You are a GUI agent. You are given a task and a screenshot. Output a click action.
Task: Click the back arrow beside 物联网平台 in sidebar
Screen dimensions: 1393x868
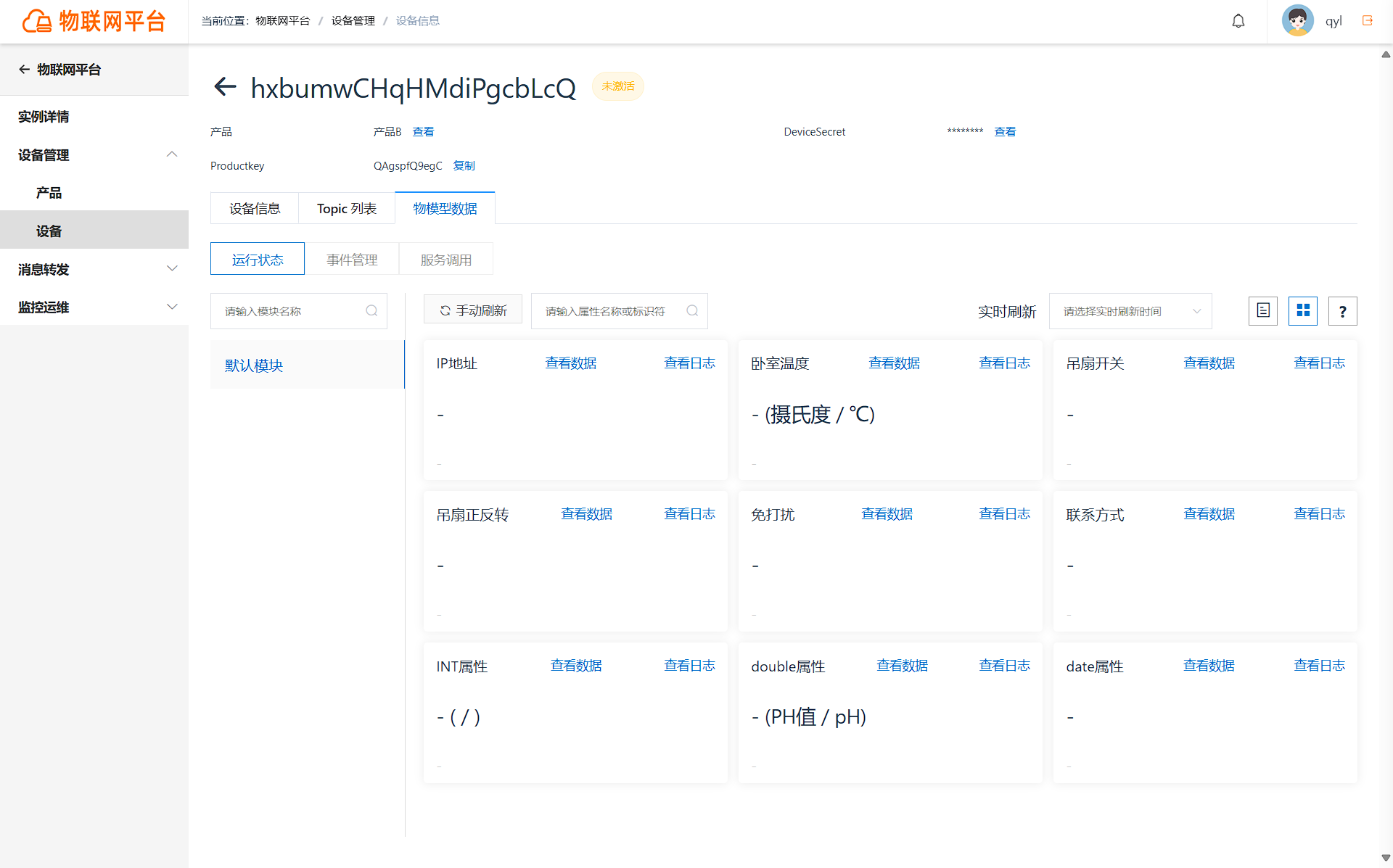click(24, 70)
